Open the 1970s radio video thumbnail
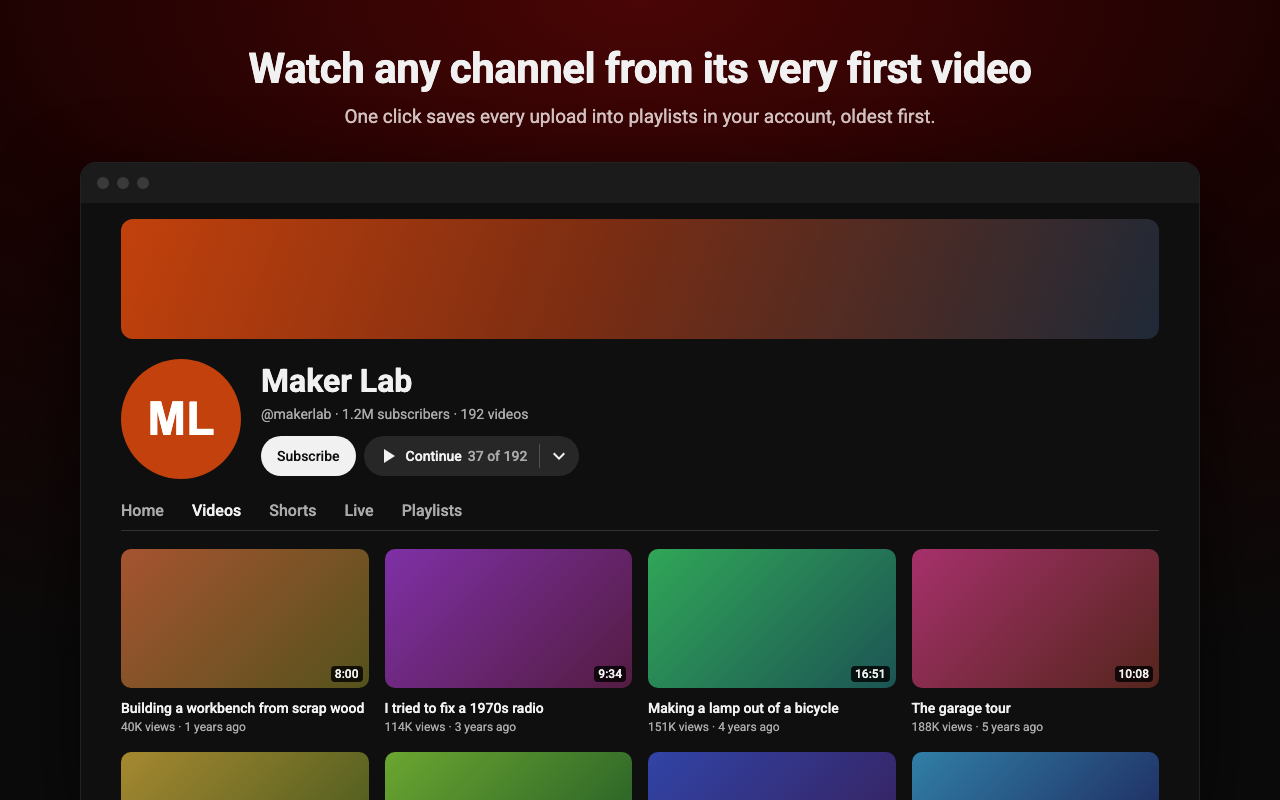This screenshot has height=800, width=1280. (508, 618)
